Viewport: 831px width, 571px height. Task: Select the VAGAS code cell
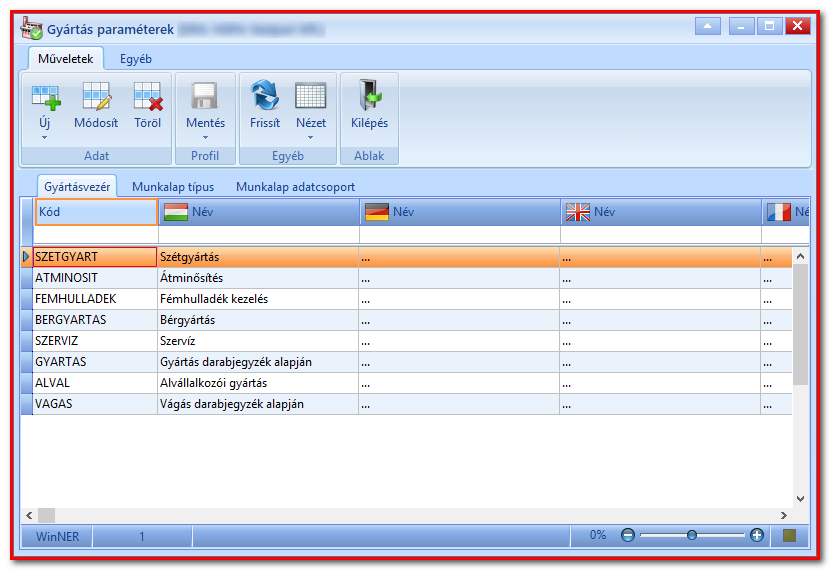pos(95,404)
